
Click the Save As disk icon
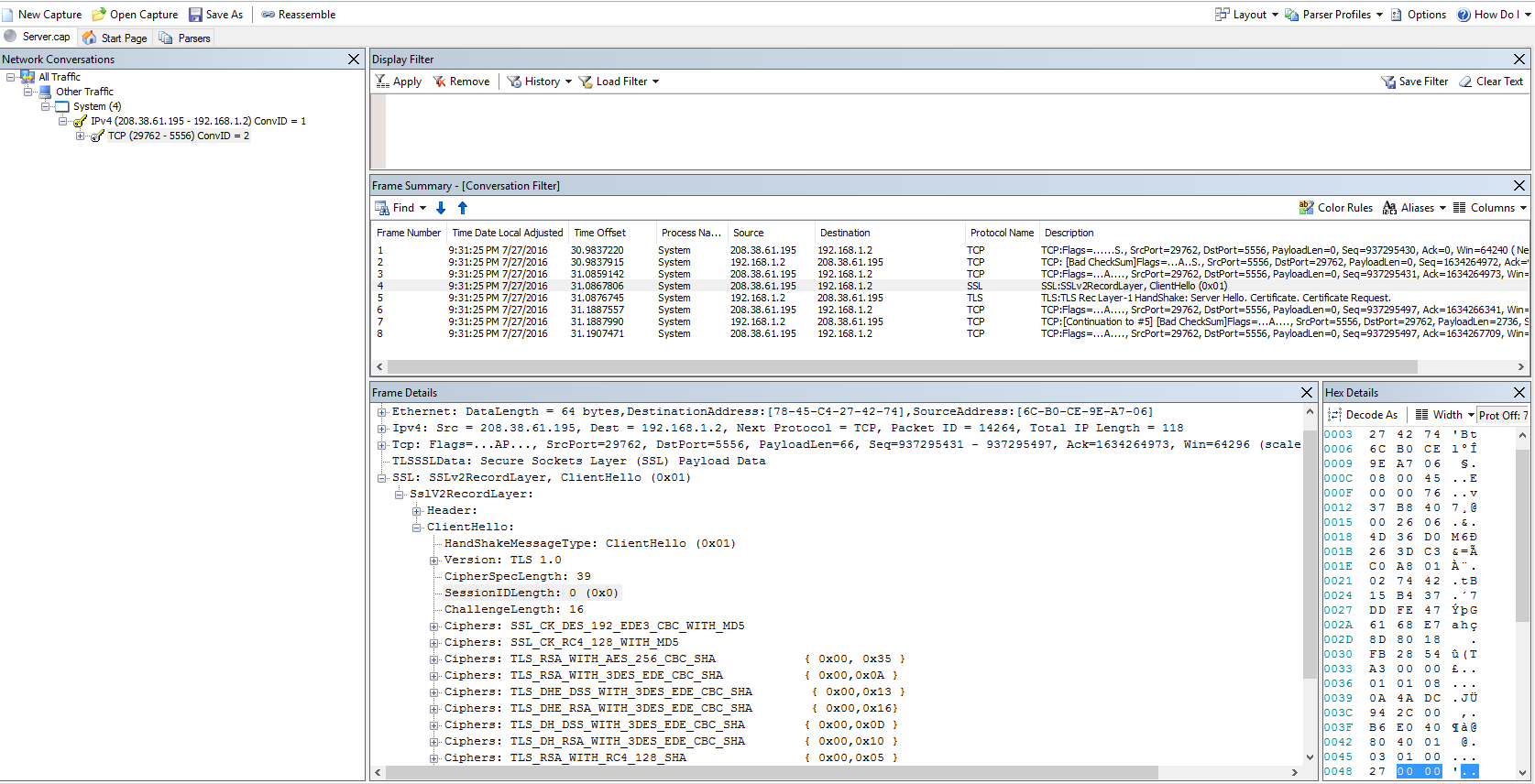[x=195, y=15]
